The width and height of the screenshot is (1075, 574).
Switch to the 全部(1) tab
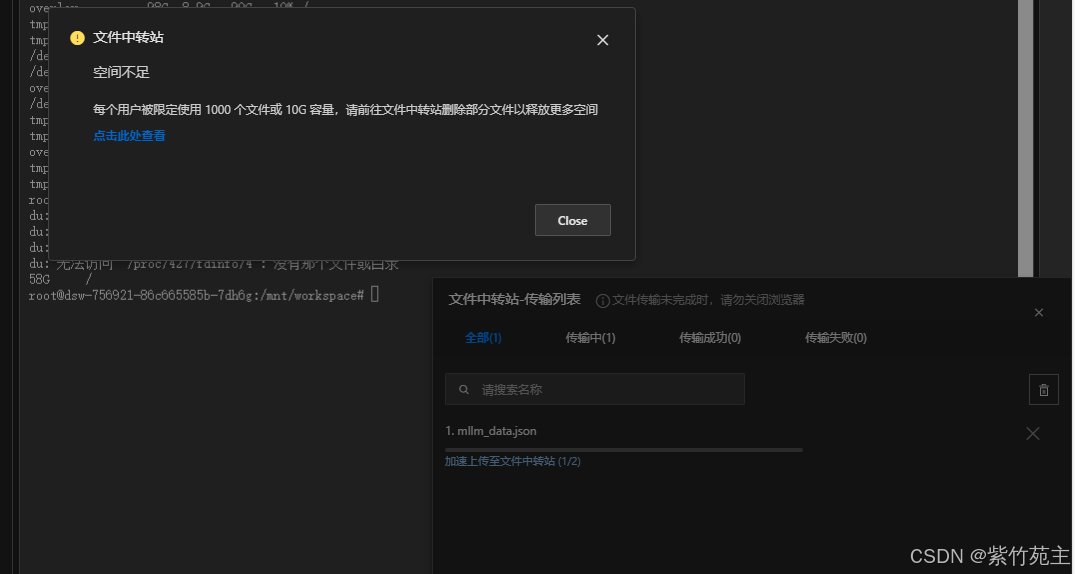(483, 337)
